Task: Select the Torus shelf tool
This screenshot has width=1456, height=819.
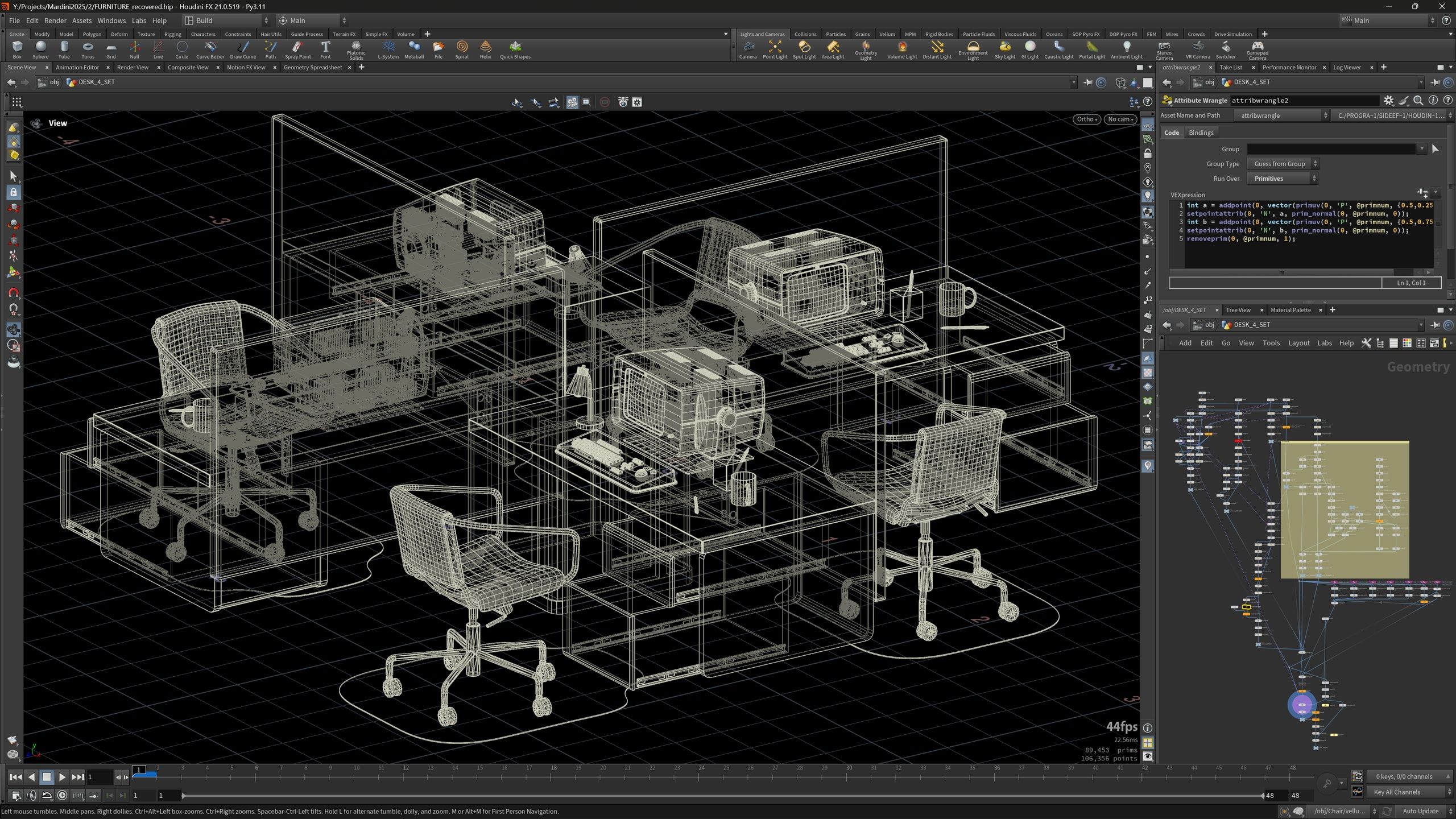Action: pyautogui.click(x=88, y=49)
